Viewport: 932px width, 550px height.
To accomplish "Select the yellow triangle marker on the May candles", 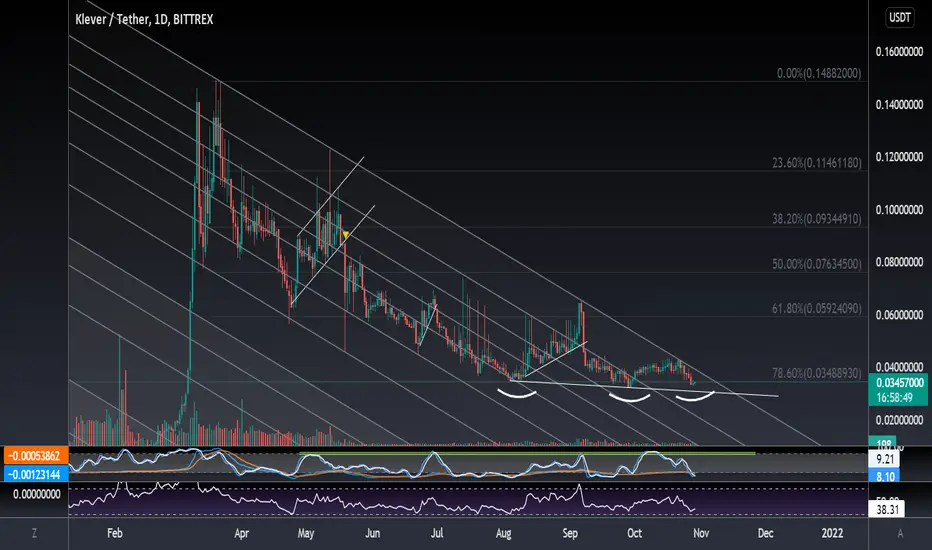I will (345, 236).
